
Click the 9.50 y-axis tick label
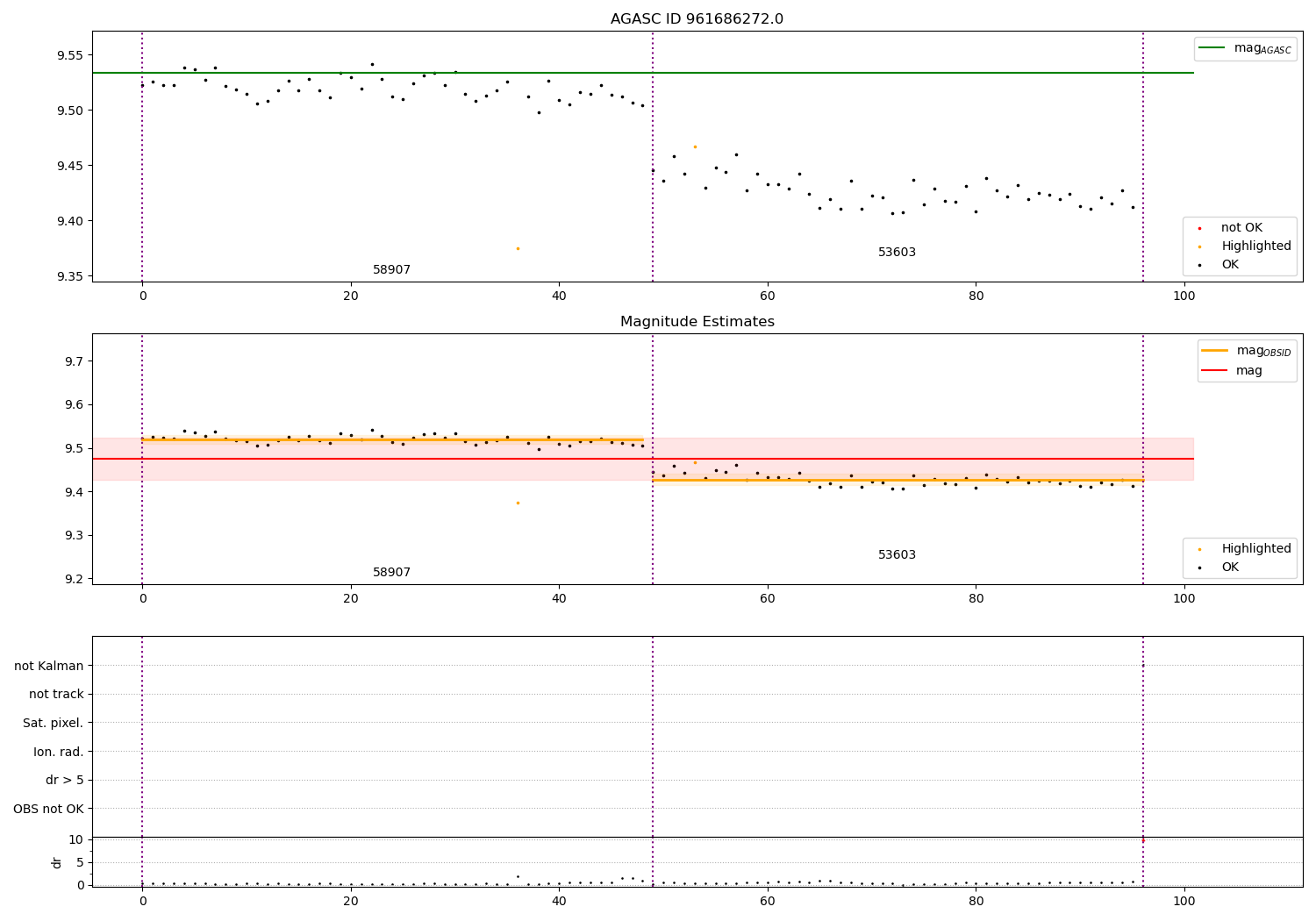pos(69,111)
